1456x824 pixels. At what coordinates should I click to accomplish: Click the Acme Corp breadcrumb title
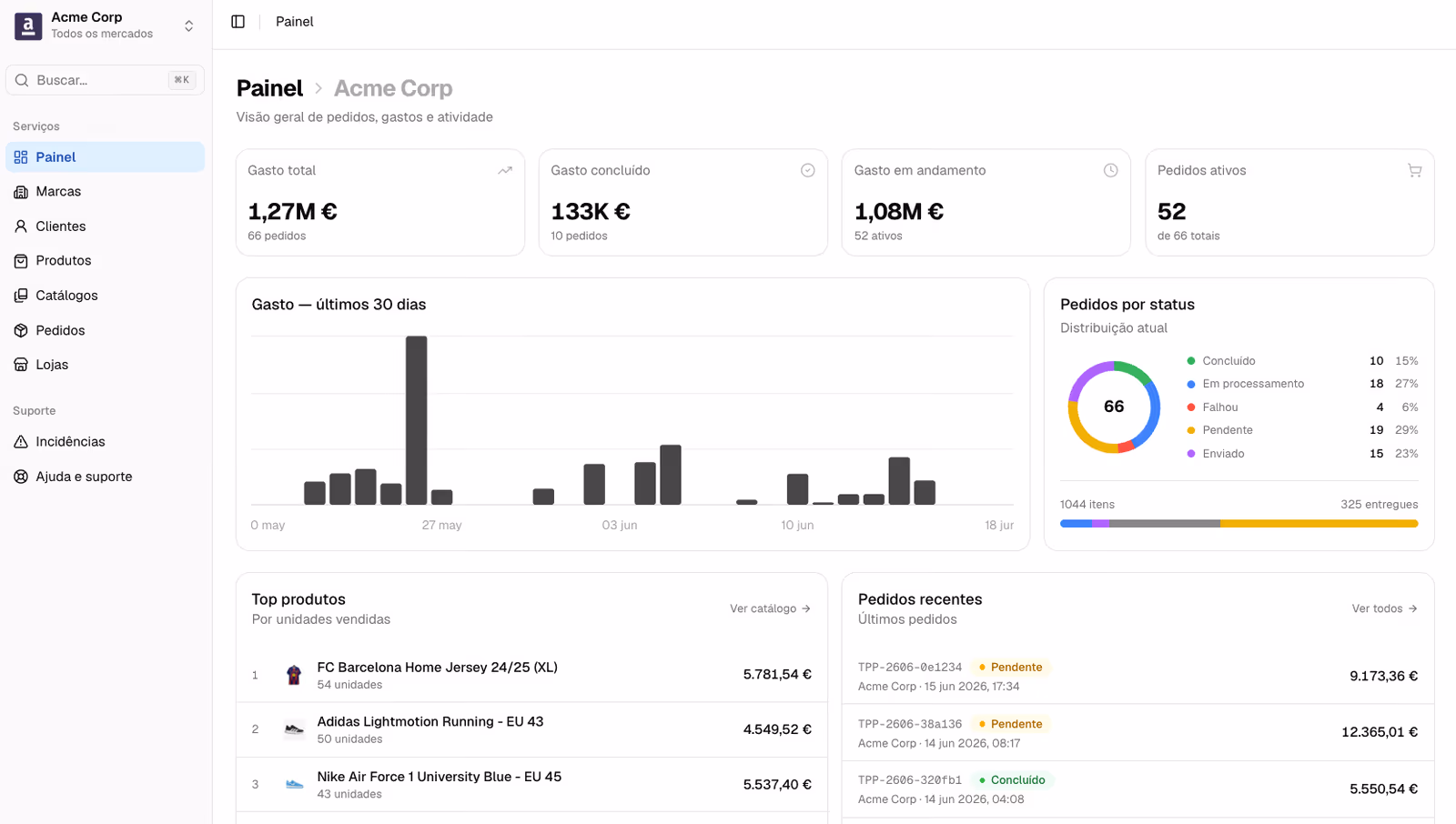pos(393,88)
